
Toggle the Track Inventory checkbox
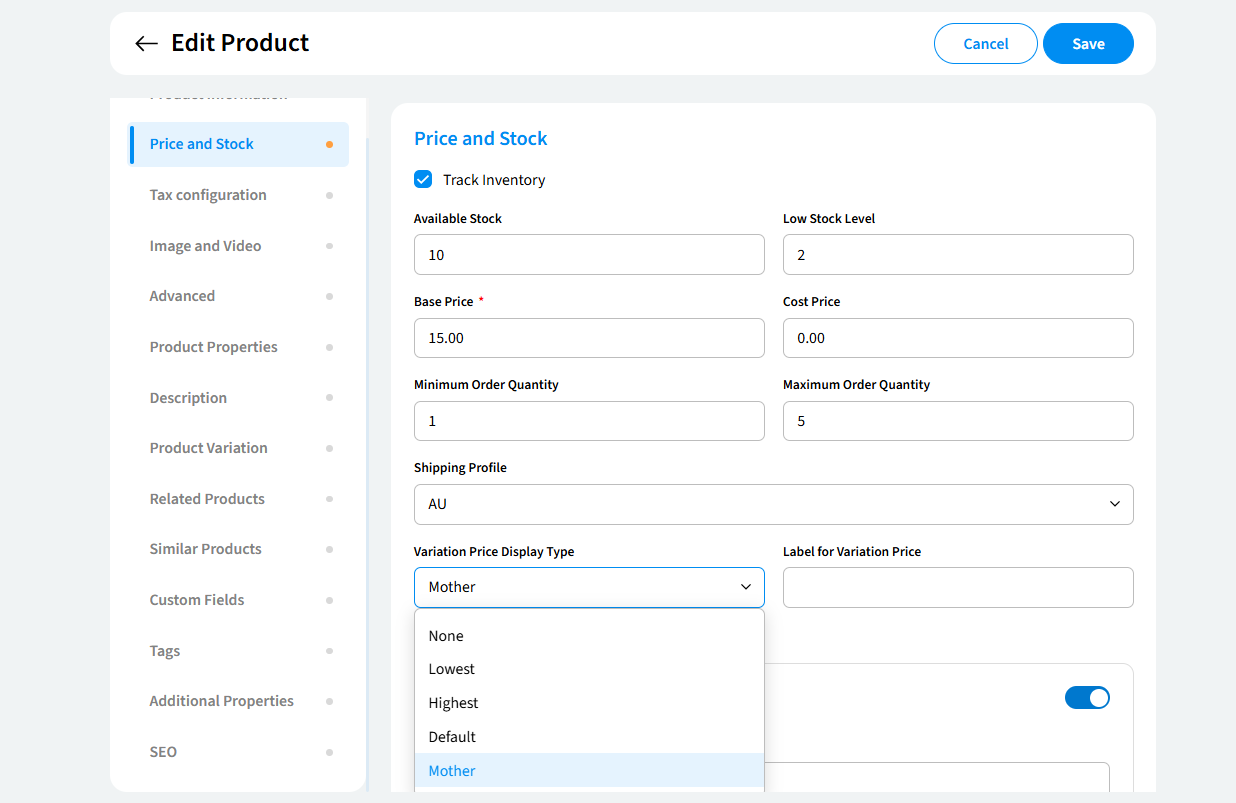(x=423, y=180)
